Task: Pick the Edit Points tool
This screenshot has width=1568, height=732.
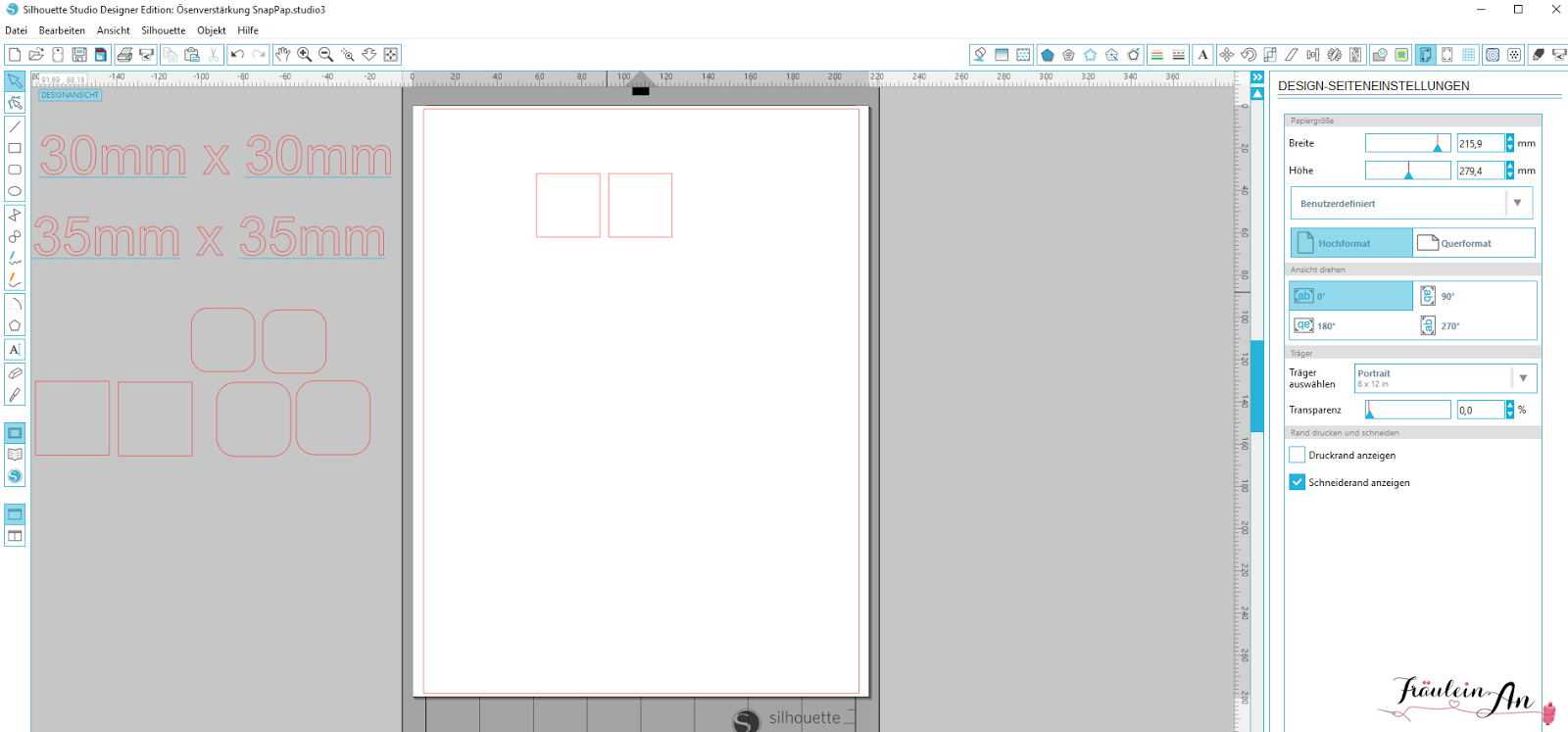Action: [x=15, y=103]
